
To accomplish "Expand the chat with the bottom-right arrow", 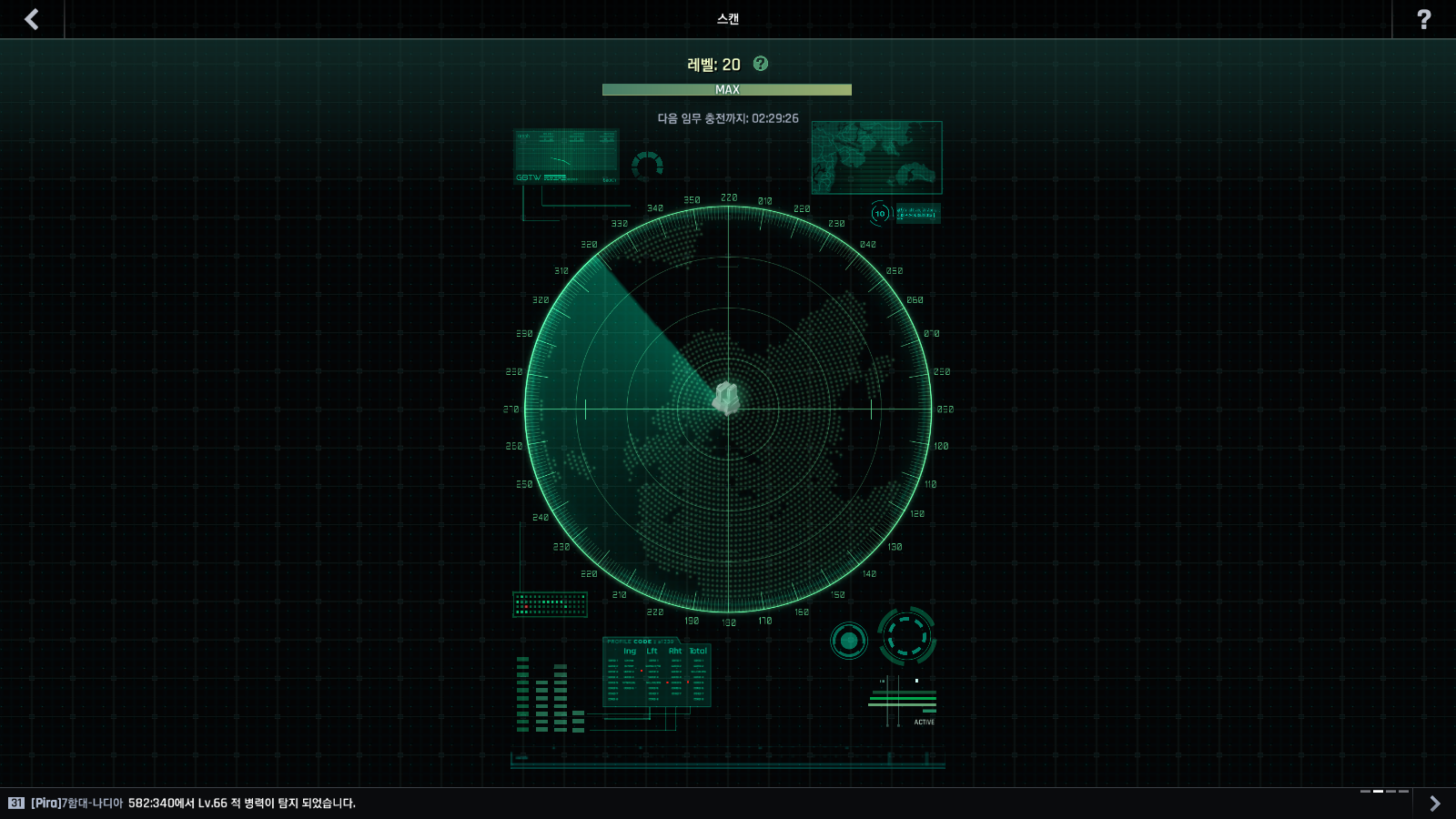I will tap(1435, 803).
